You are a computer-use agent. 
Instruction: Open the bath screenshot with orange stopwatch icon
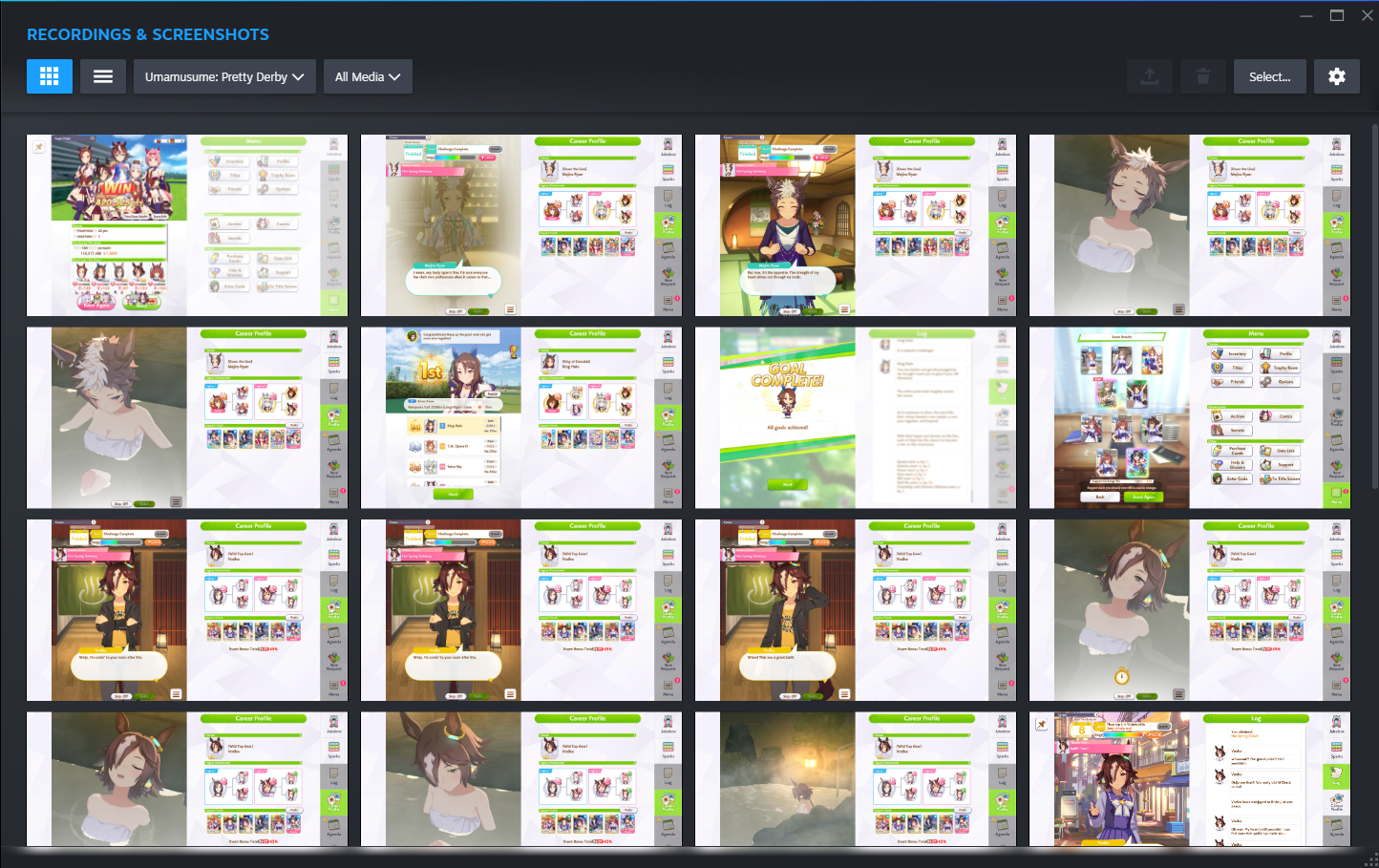click(x=1190, y=610)
